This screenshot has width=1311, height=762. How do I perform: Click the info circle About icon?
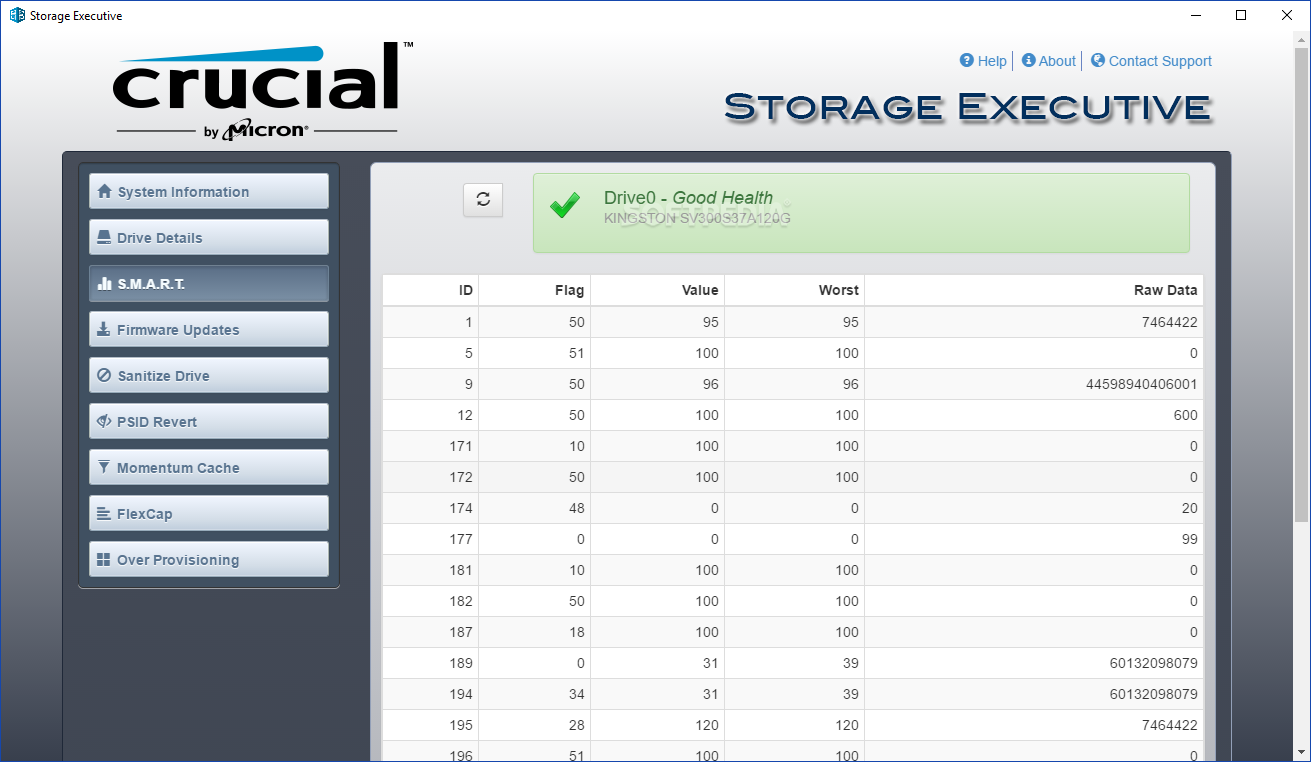(x=1028, y=61)
